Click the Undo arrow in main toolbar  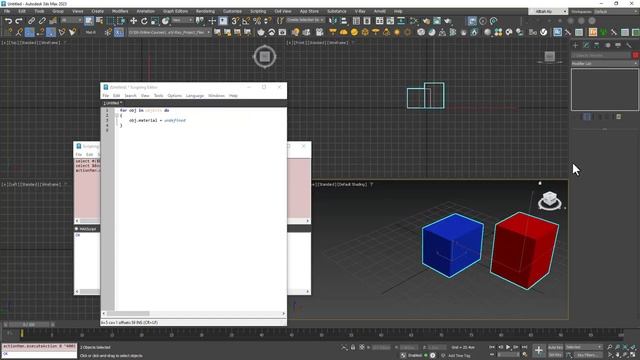(8, 21)
